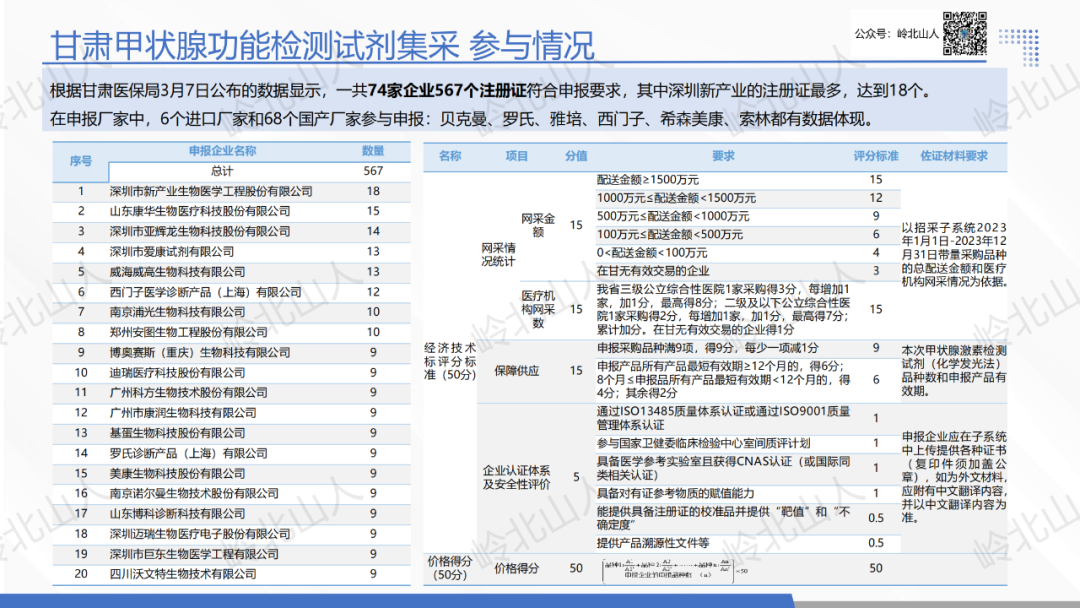Click requirement 配送金额≥1500万元

648,180
